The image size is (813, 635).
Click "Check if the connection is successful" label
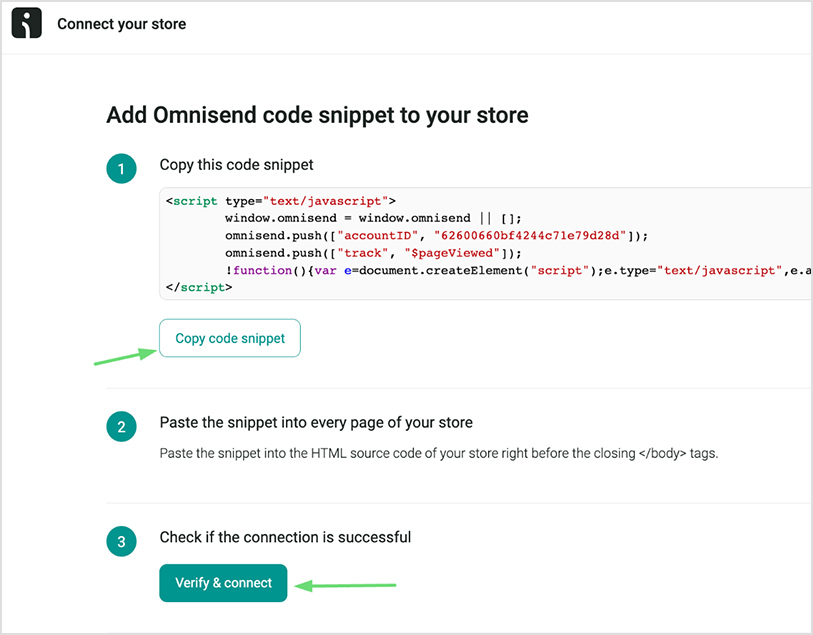pyautogui.click(x=285, y=537)
